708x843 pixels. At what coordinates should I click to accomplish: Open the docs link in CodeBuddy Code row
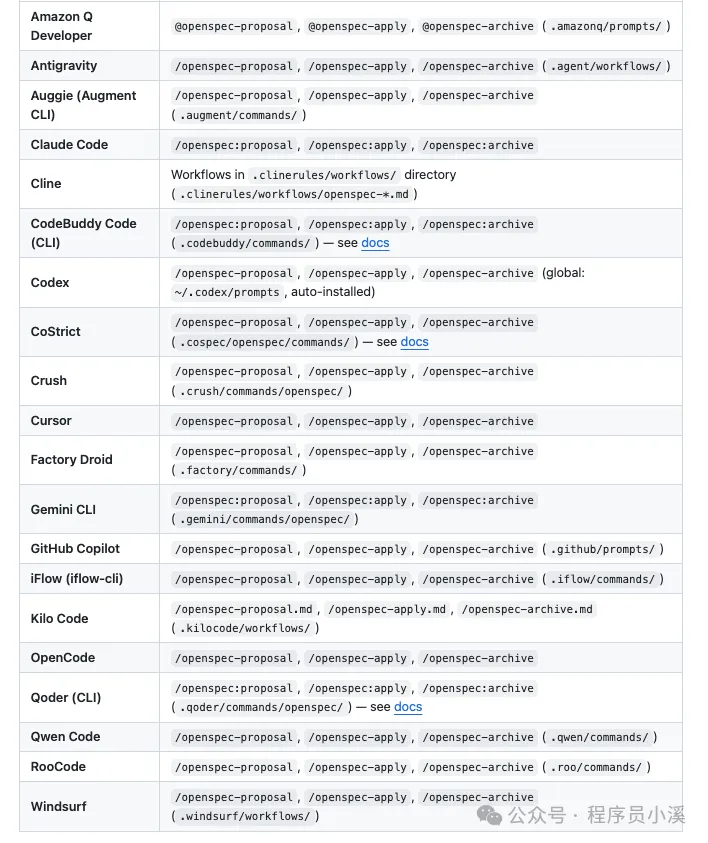click(x=375, y=243)
